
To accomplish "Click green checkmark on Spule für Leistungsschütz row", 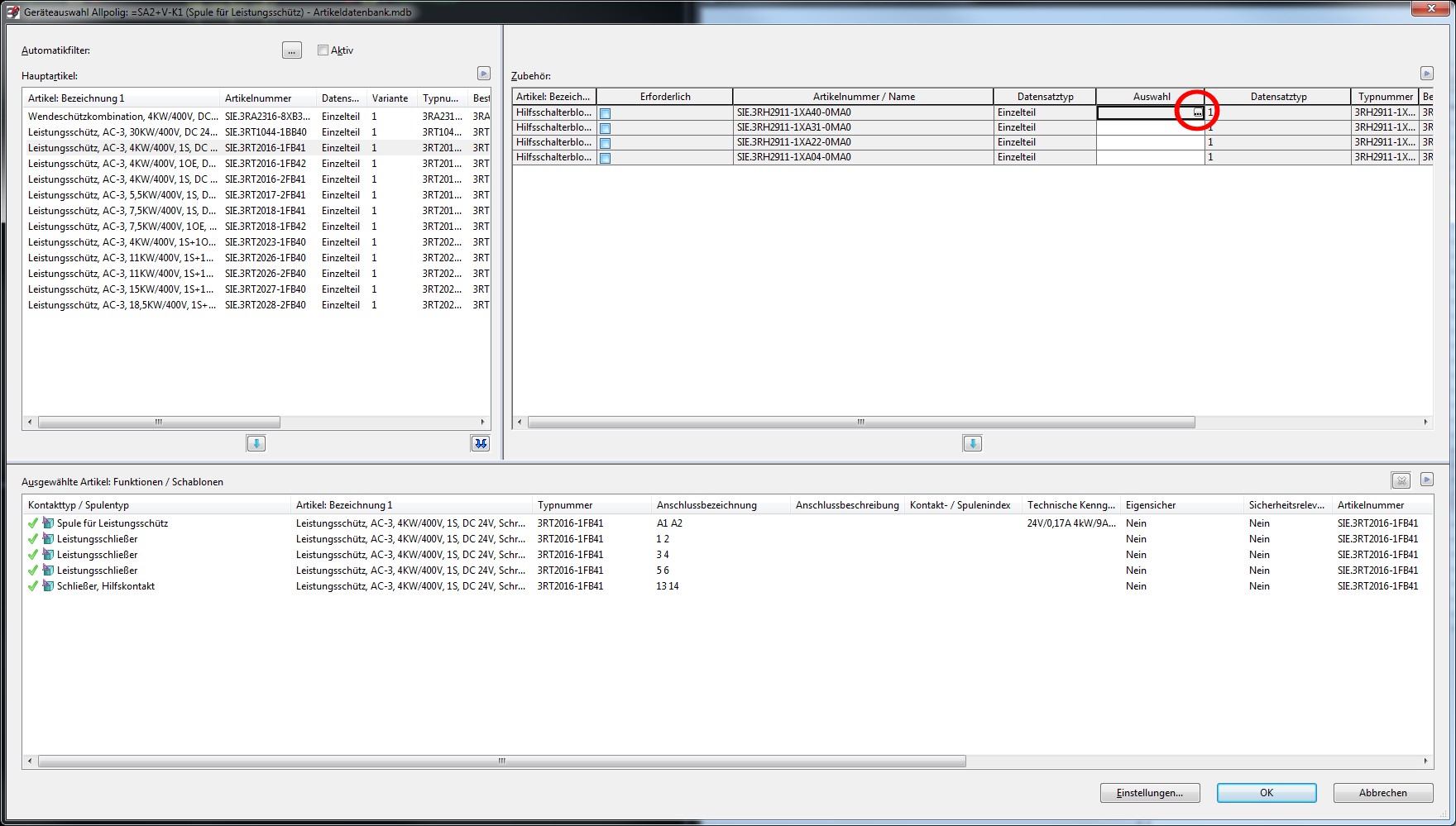I will (x=33, y=523).
